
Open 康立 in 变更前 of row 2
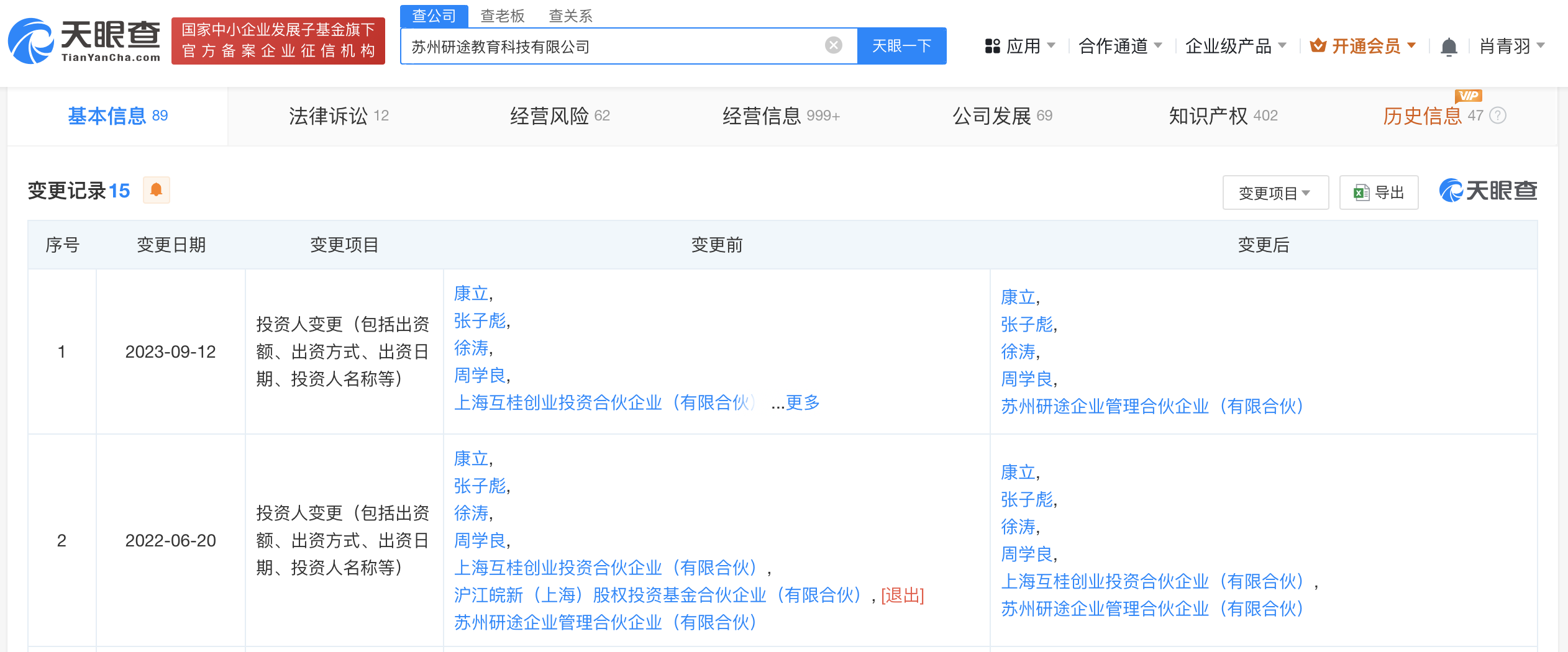click(471, 458)
